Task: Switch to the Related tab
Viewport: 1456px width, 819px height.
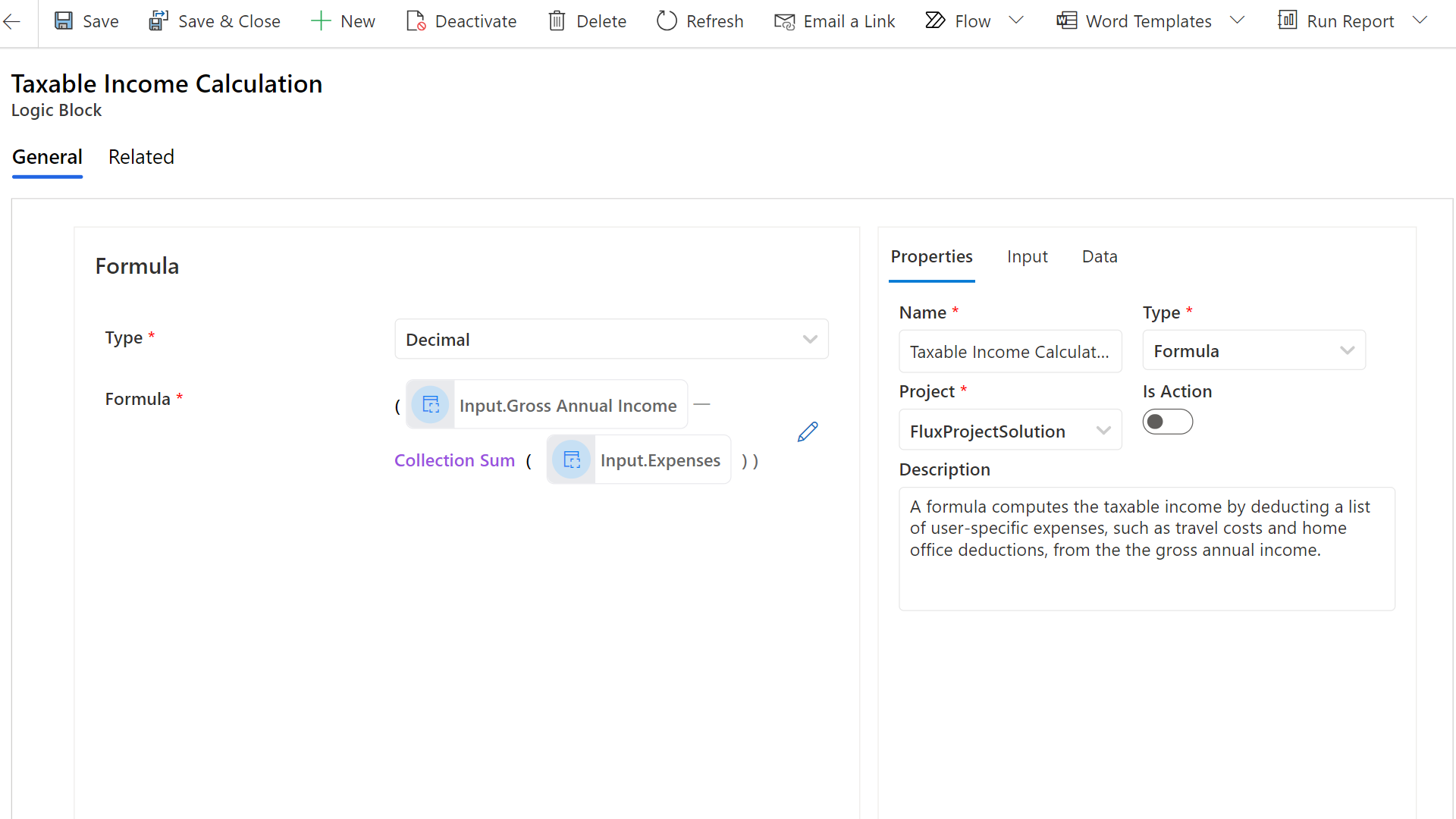Action: 141,157
